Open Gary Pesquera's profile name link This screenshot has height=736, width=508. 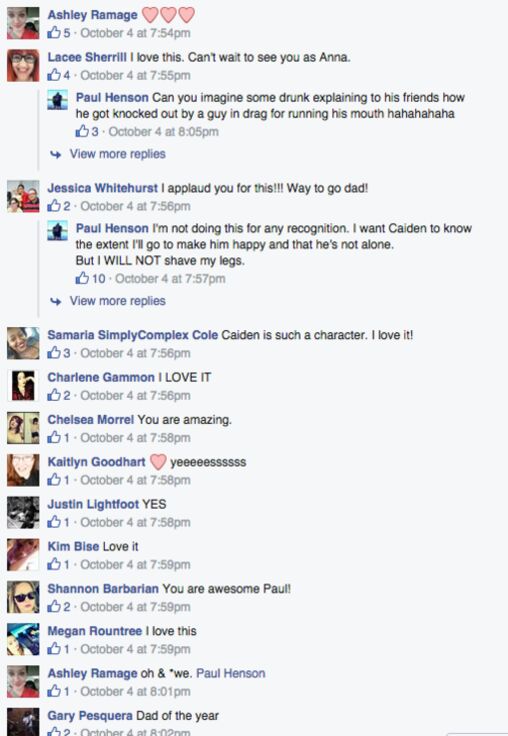(x=90, y=716)
